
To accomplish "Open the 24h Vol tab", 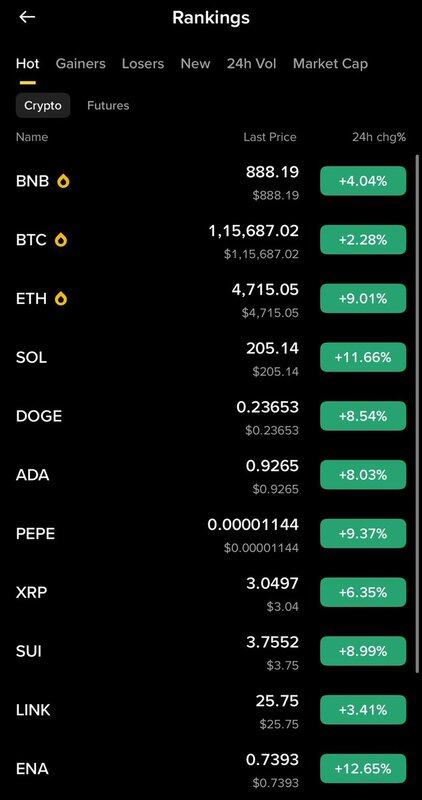I will coord(252,64).
